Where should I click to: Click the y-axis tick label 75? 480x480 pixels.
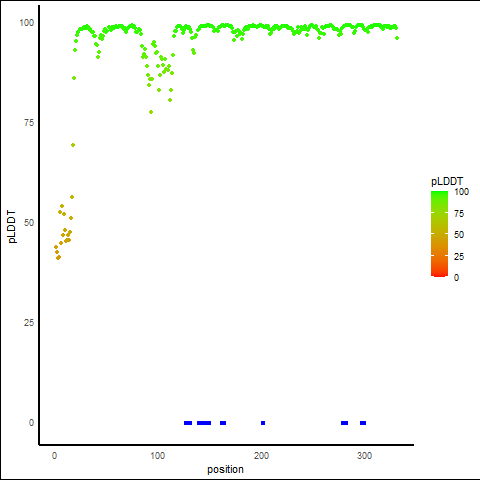point(29,123)
